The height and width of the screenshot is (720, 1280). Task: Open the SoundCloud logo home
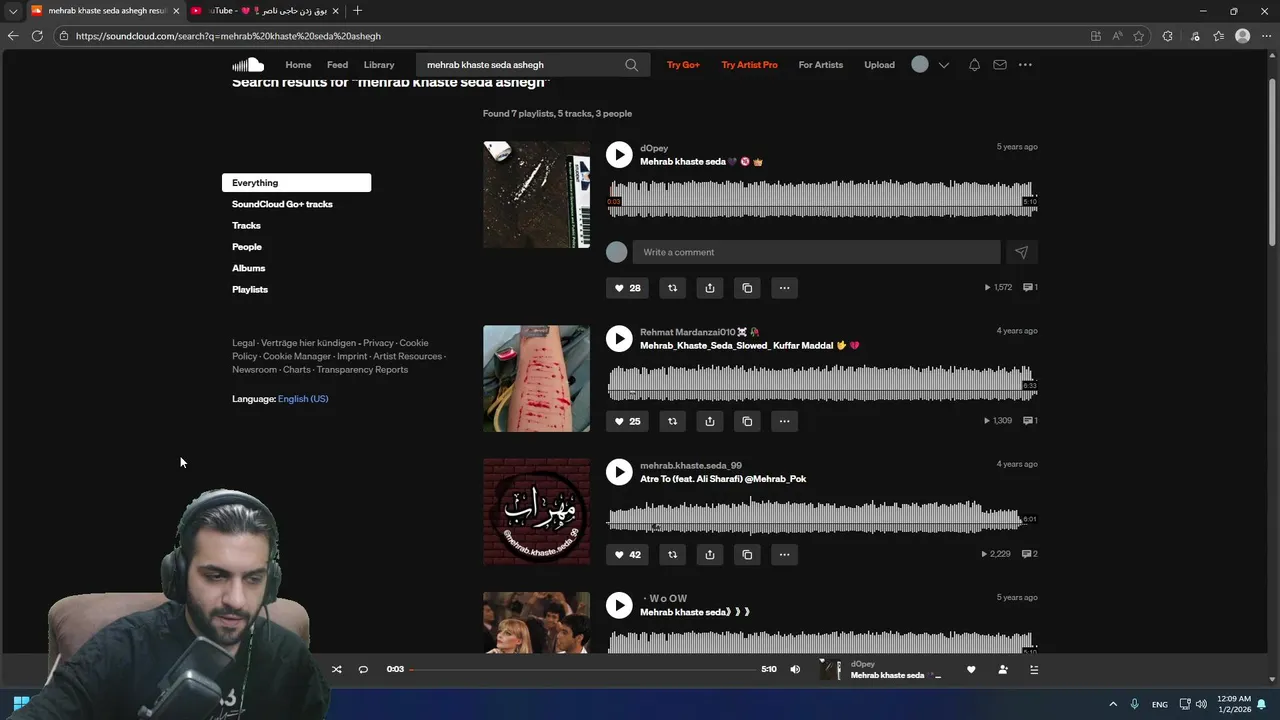248,65
